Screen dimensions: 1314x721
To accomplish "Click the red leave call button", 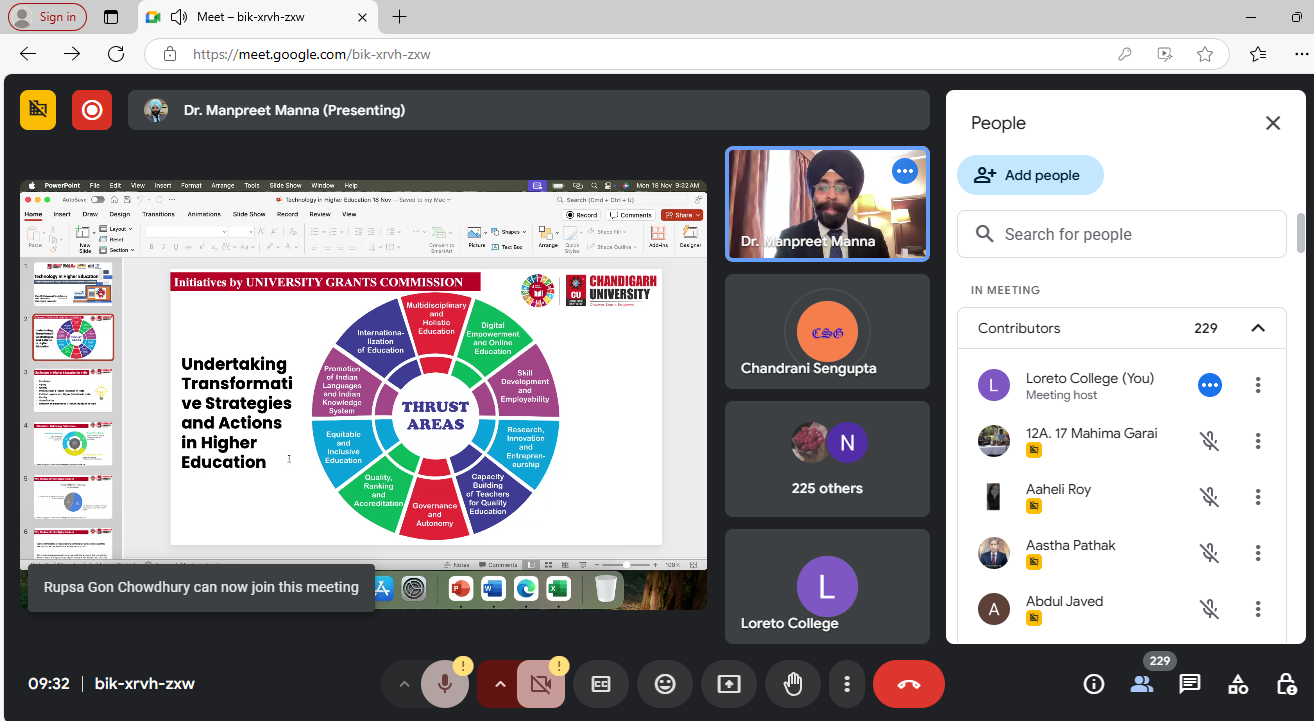I will coord(908,684).
